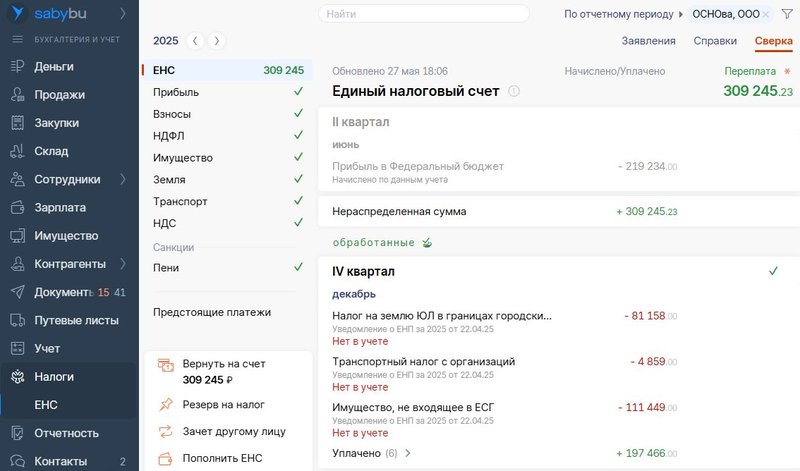
Task: Open Склад warehouse icon
Action: (x=17, y=151)
